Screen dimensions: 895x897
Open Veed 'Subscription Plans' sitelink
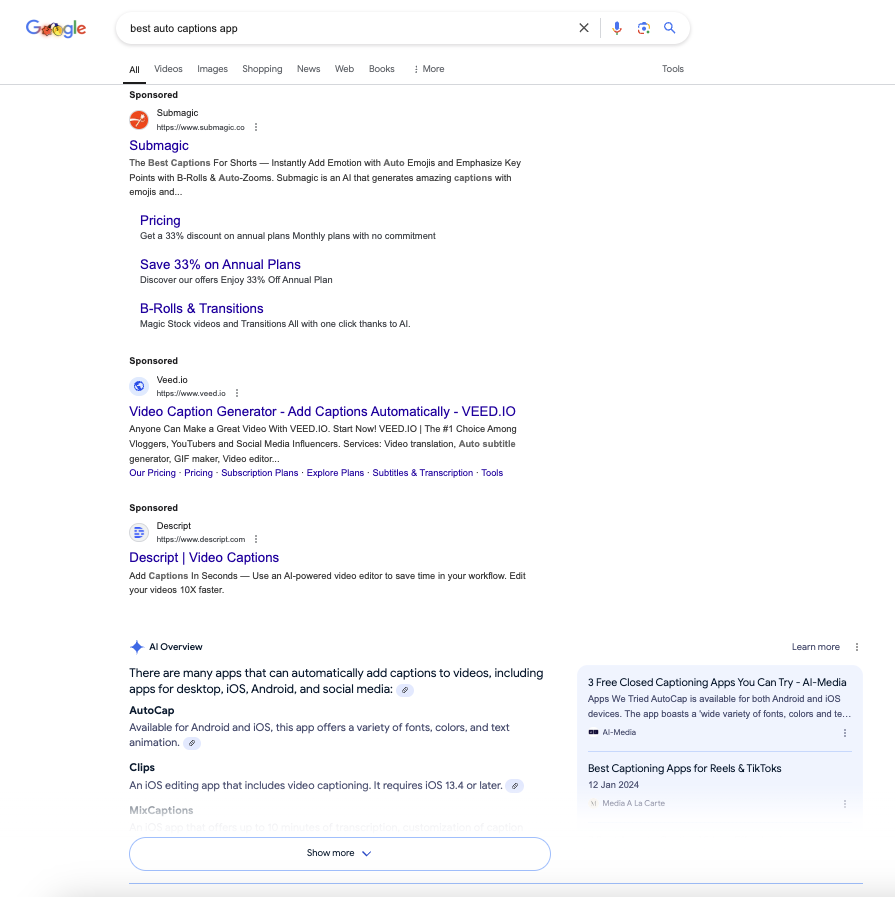(260, 473)
